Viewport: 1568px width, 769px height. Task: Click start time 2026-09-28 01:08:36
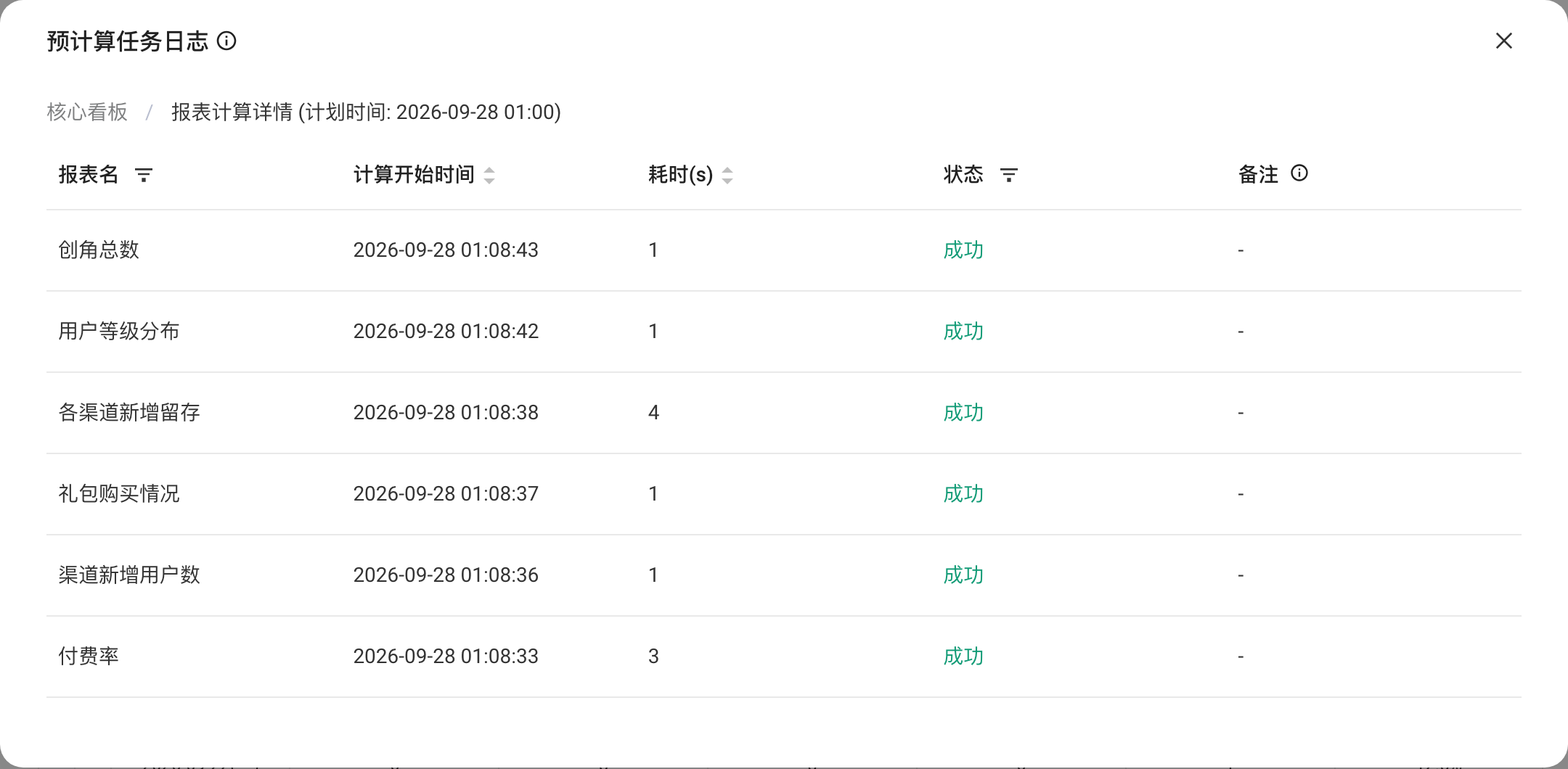pos(446,575)
